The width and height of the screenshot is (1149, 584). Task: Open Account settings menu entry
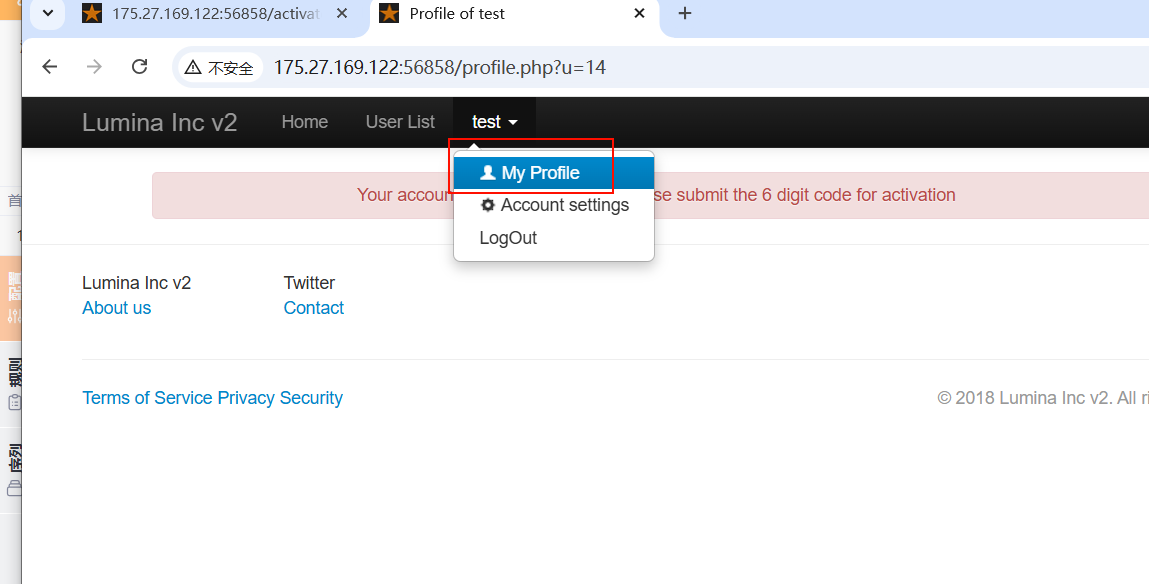pyautogui.click(x=564, y=205)
